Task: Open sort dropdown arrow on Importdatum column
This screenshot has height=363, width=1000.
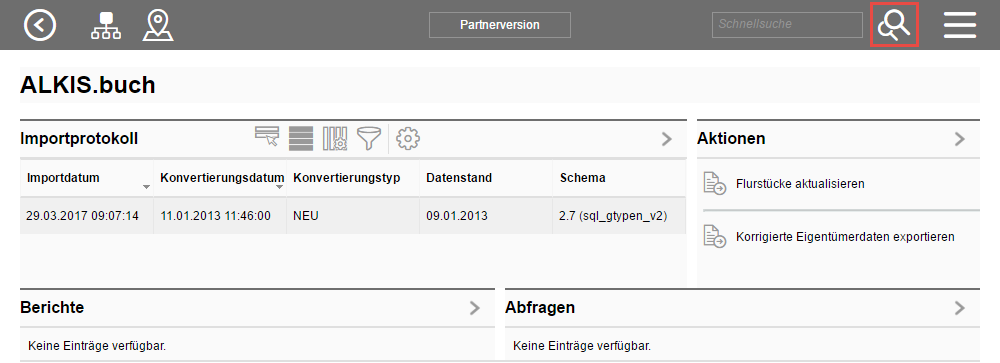Action: 146,188
